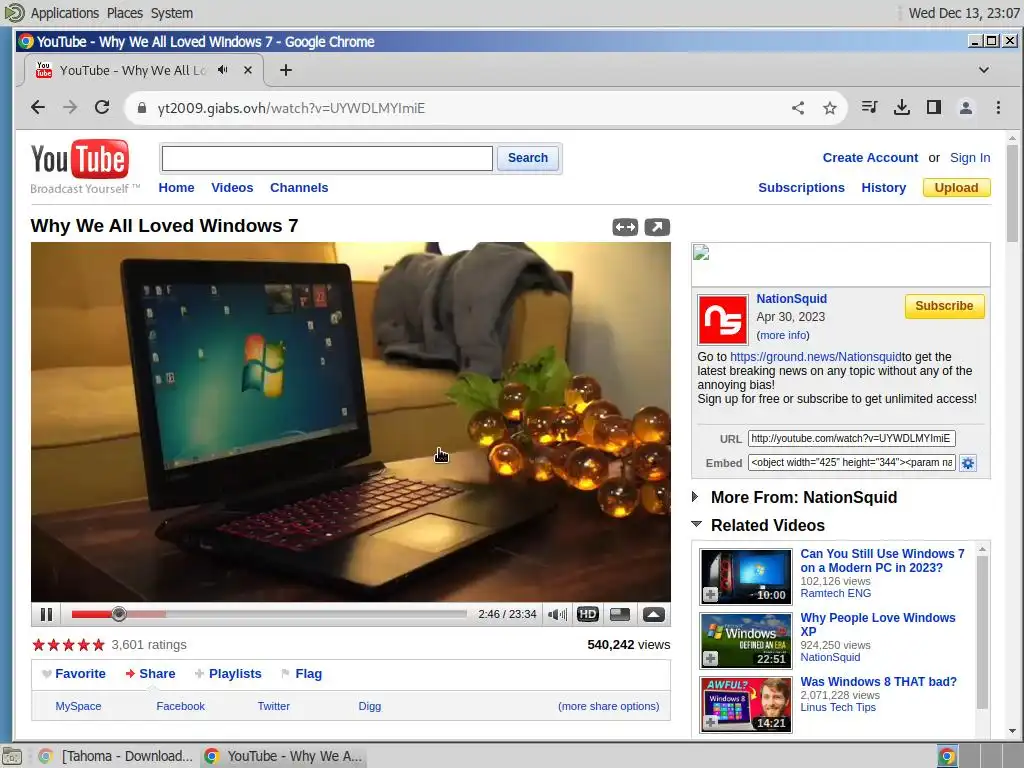Switch player to widescreen size icon
Screen dimensions: 1024x768
click(620, 615)
